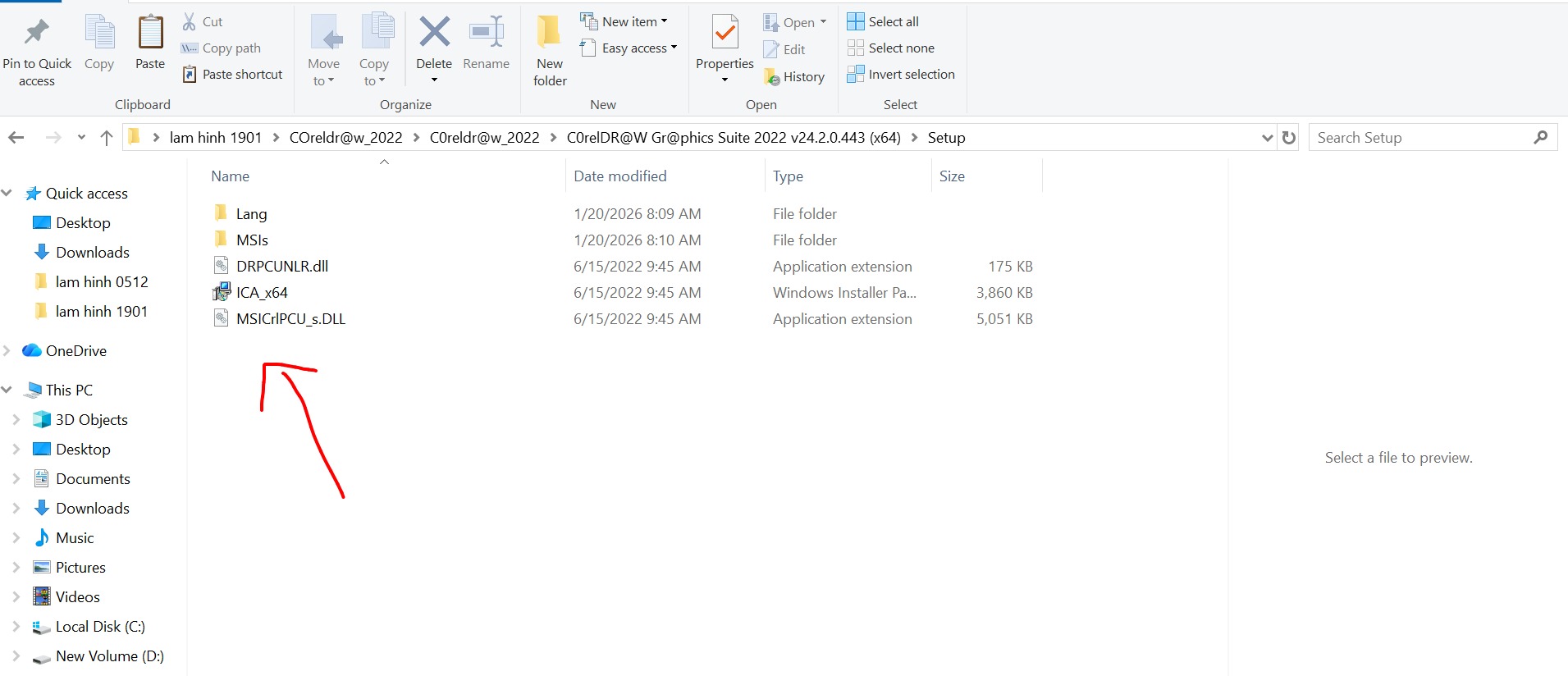Expand Local Disk (C:) in sidebar
1568x676 pixels.
click(x=16, y=627)
